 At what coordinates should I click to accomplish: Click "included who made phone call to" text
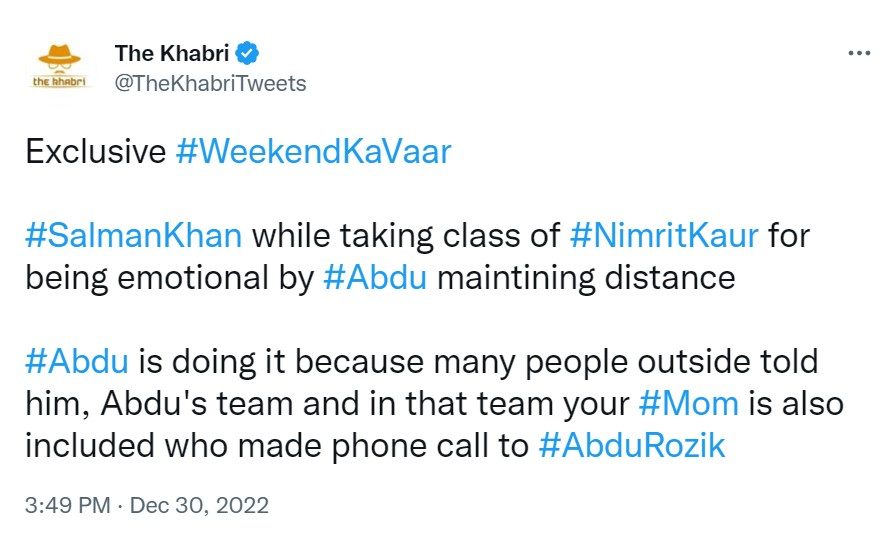(x=276, y=445)
